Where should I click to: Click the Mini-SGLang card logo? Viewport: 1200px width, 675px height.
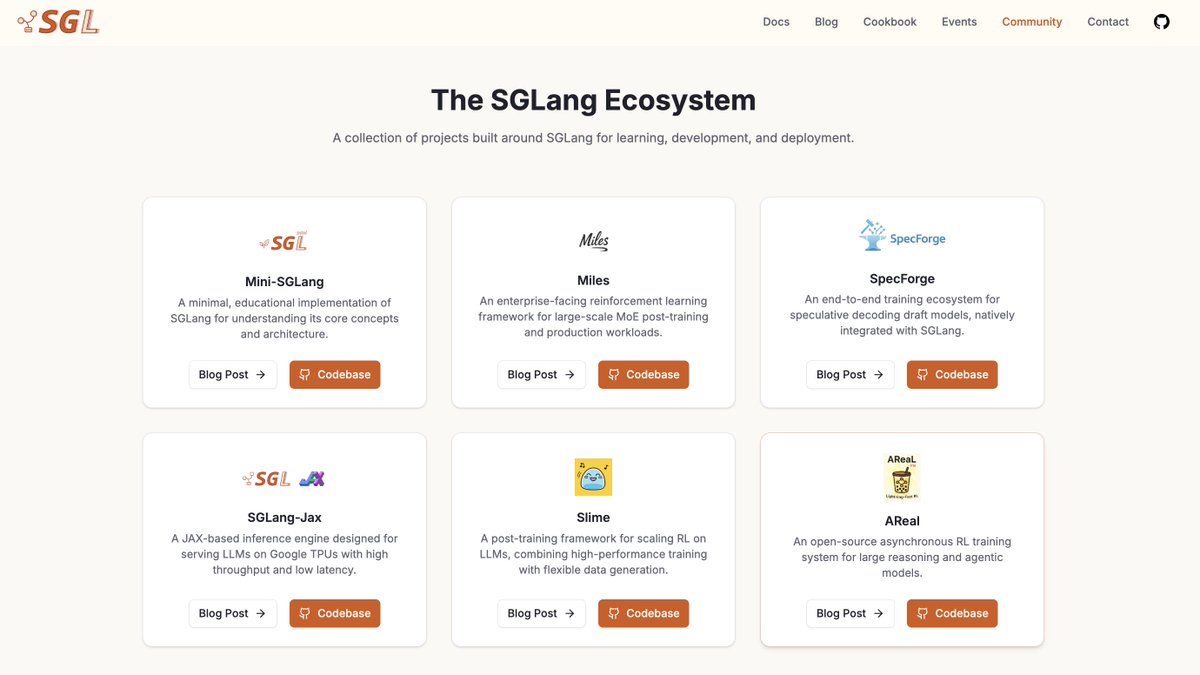pyautogui.click(x=284, y=241)
